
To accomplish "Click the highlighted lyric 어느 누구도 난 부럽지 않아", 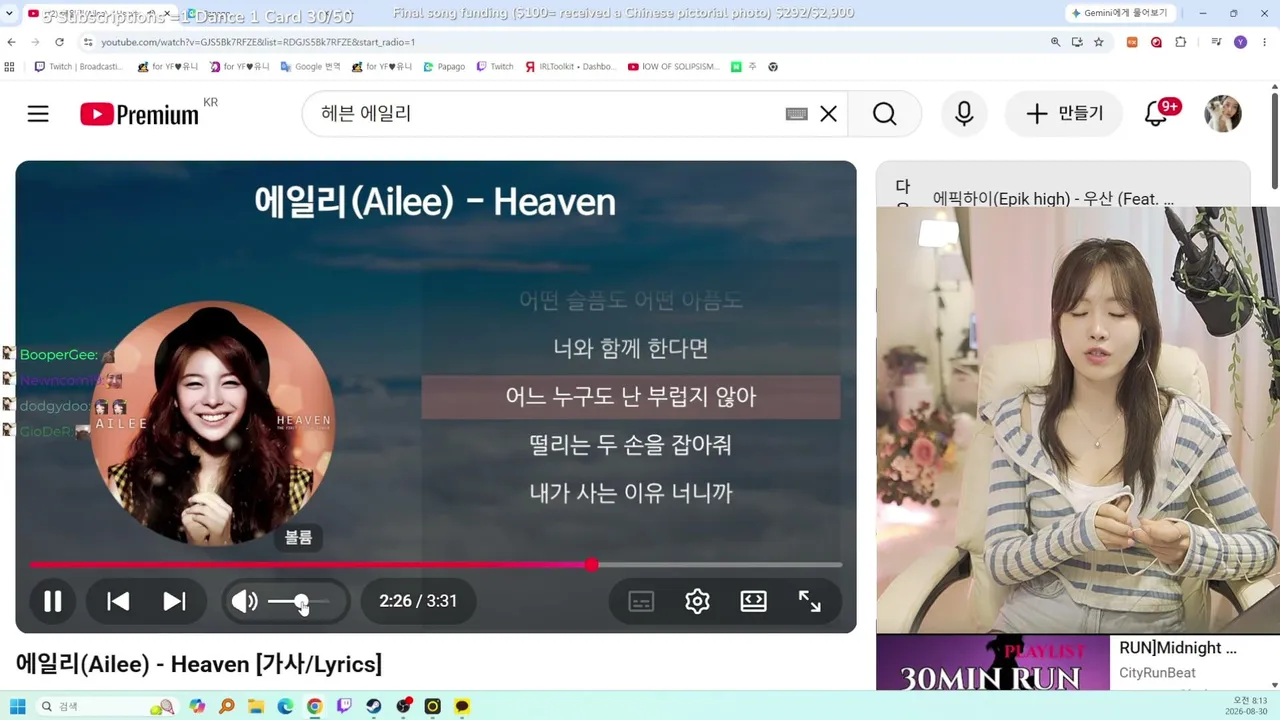I will click(x=631, y=397).
